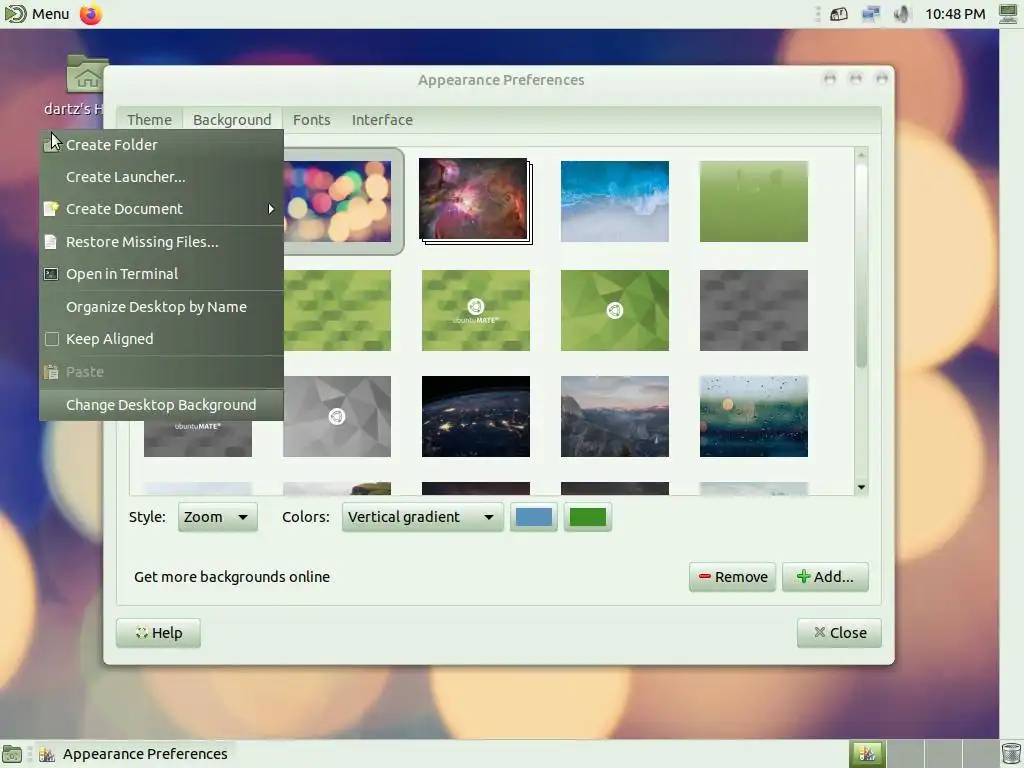Click the volume speaker tray icon
Viewport: 1024px width, 768px height.
pos(901,14)
